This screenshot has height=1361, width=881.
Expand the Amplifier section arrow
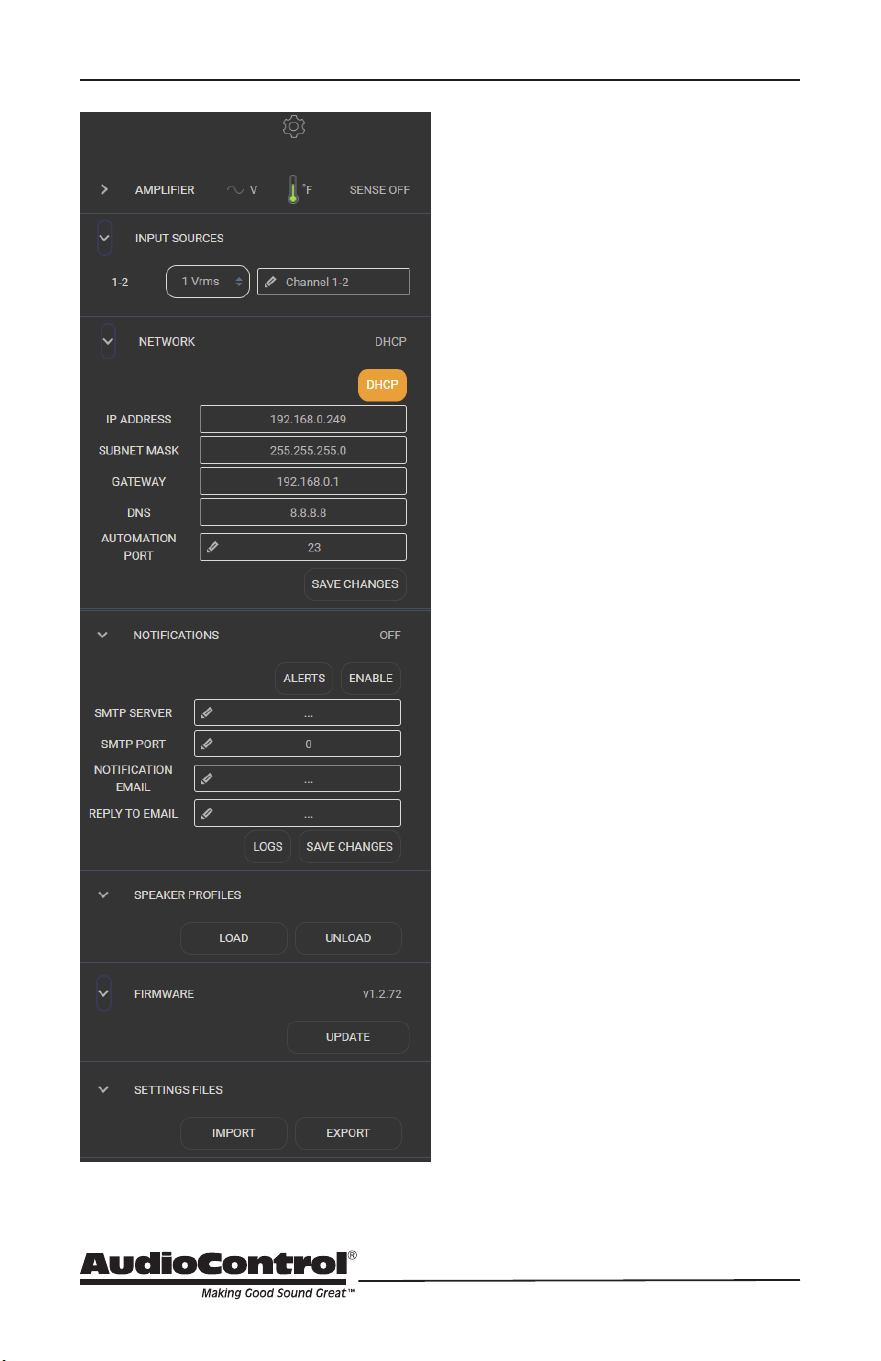tap(105, 189)
